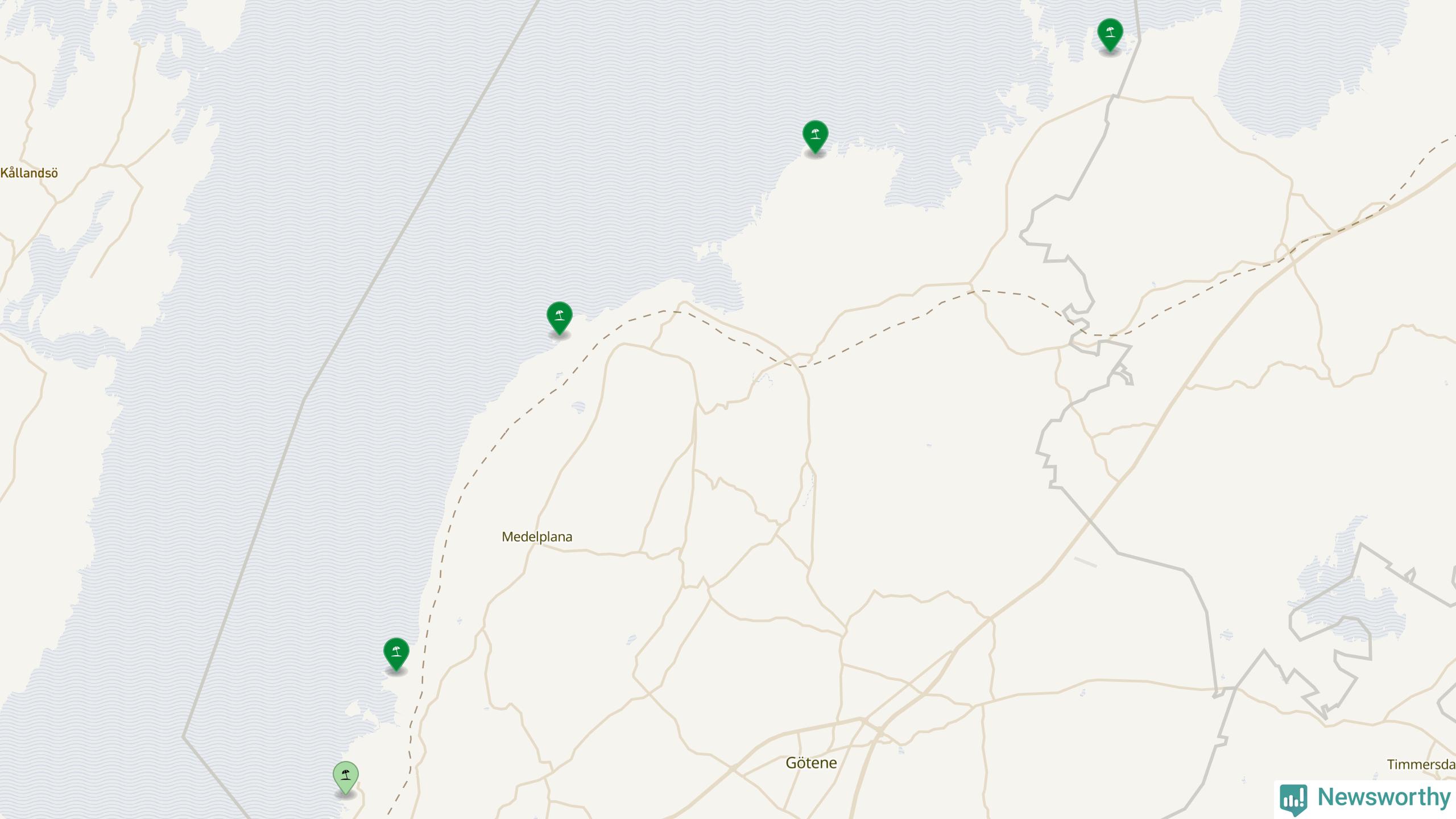1456x819 pixels.
Task: Open the beach marker on the coast north of Medelplana
Action: coord(559,318)
